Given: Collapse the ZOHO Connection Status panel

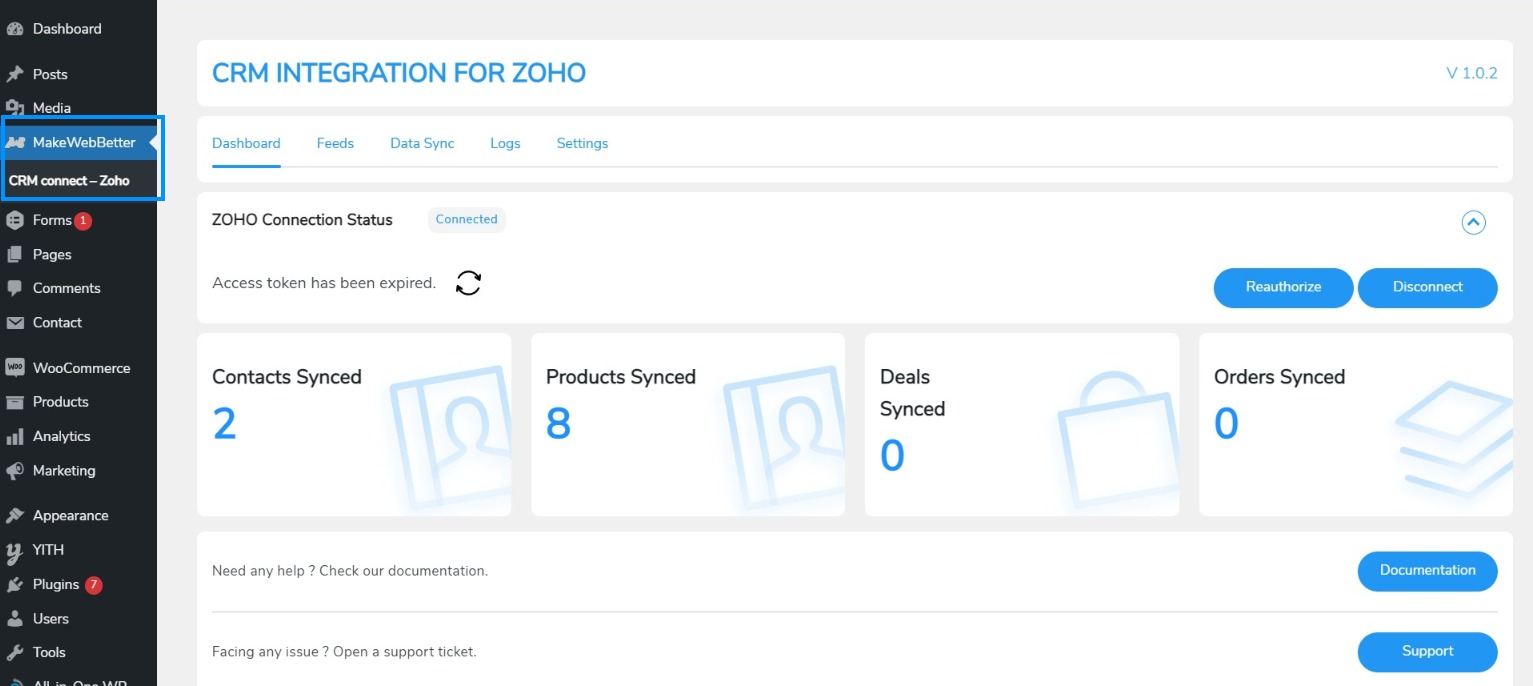Looking at the screenshot, I should (x=1473, y=222).
